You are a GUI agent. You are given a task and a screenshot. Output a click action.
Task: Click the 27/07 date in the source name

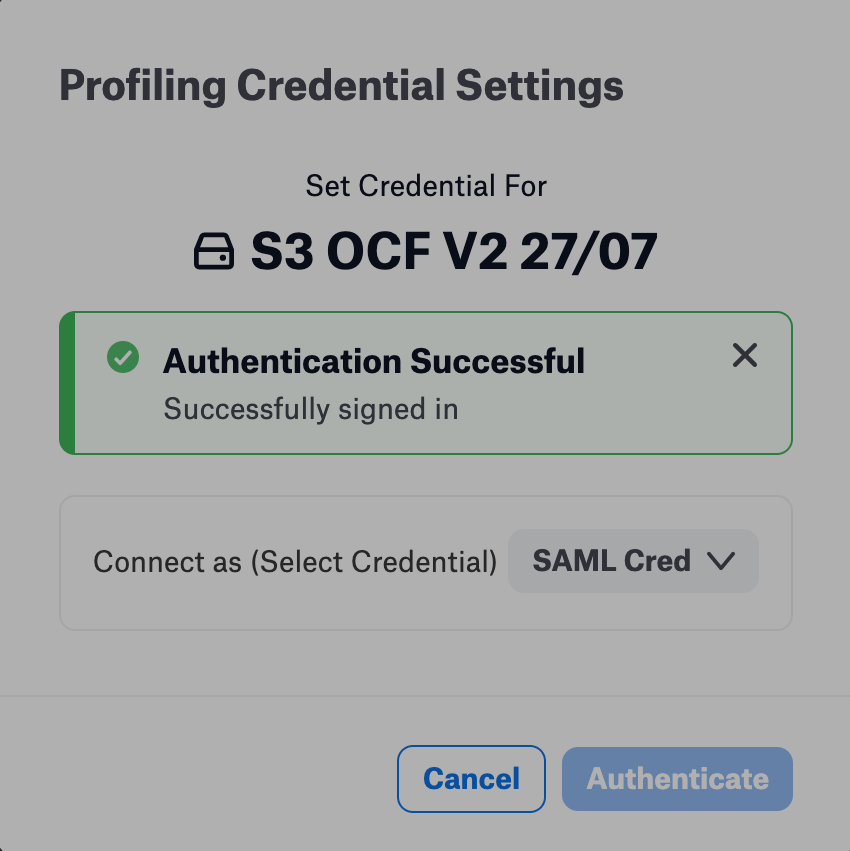click(588, 251)
